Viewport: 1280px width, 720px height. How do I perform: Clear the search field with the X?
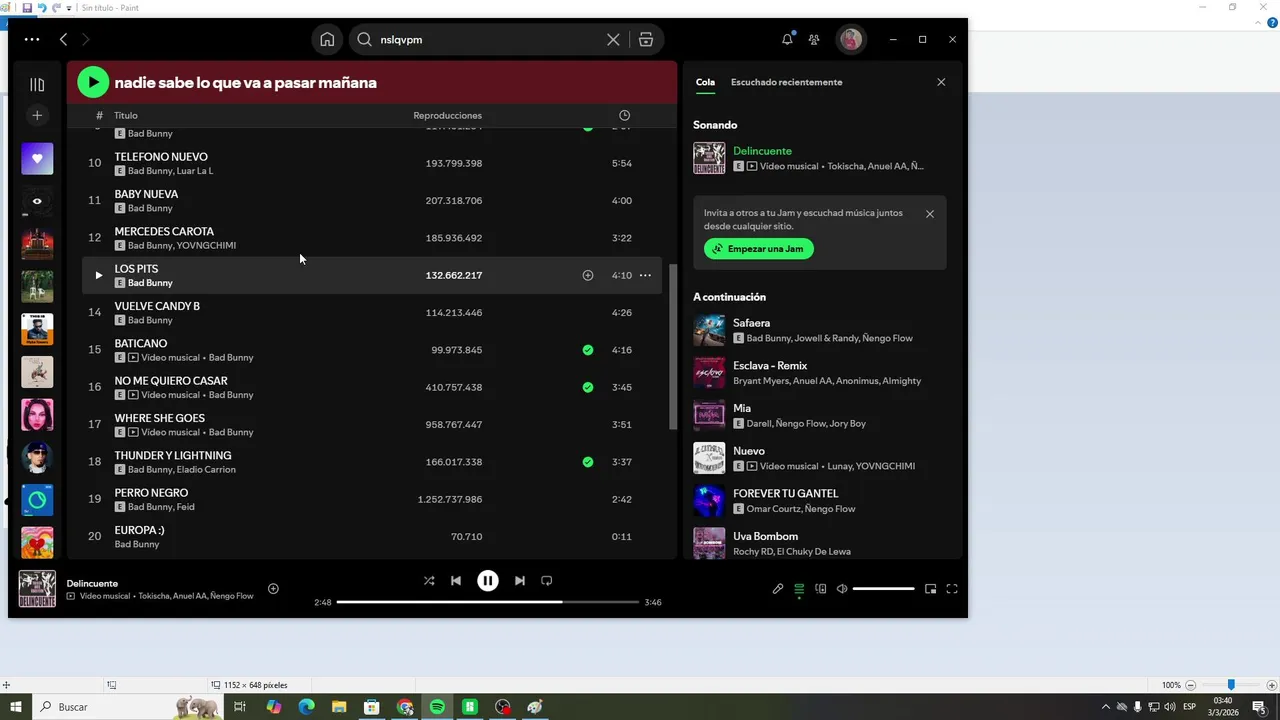pos(613,40)
